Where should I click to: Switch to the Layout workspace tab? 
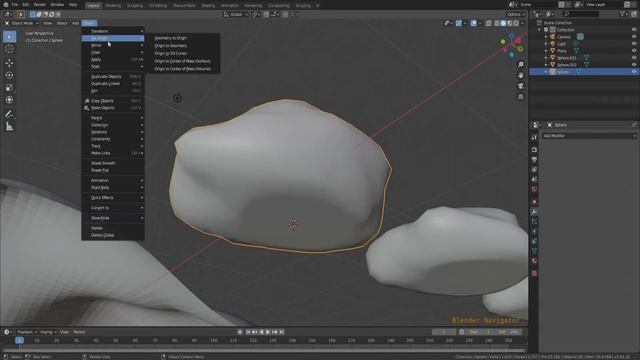click(x=93, y=5)
